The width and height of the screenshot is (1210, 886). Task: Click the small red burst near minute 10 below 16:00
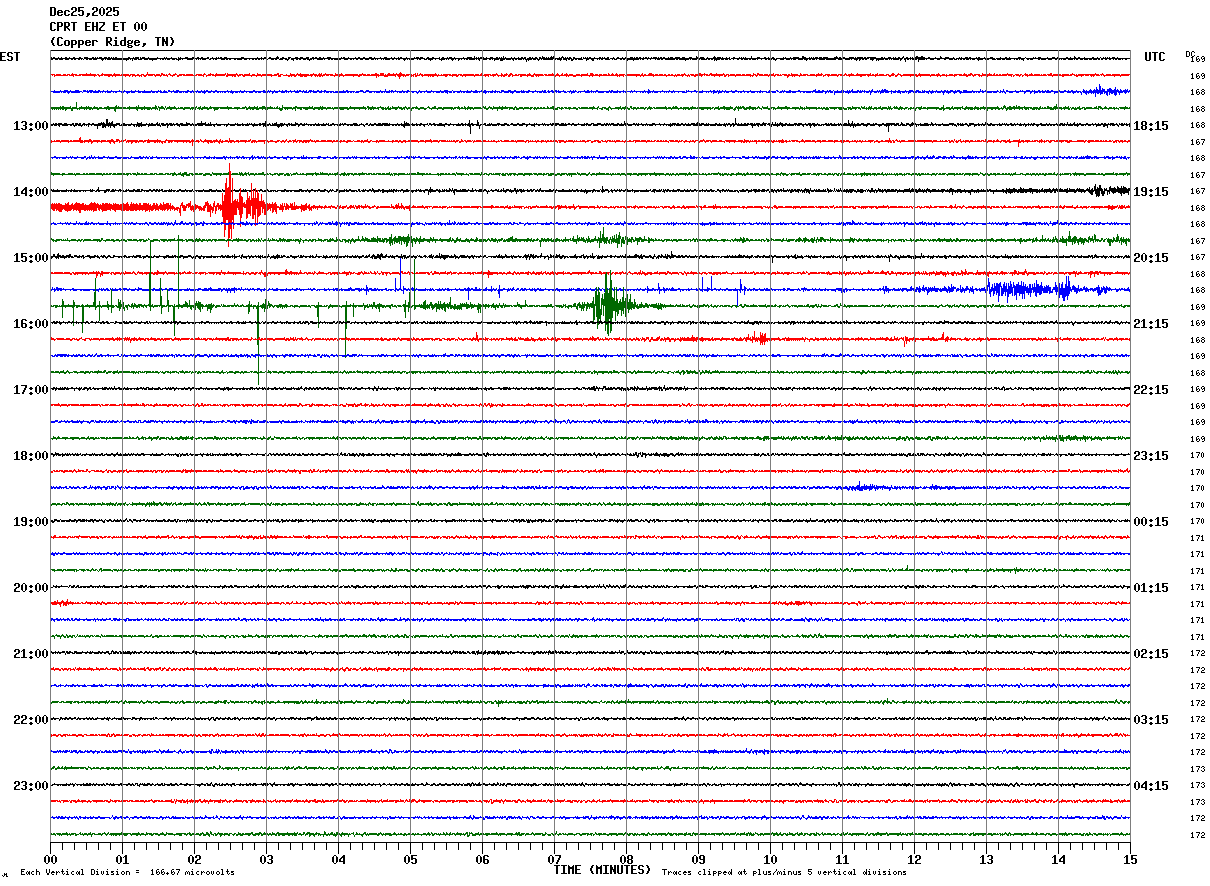(x=758, y=338)
